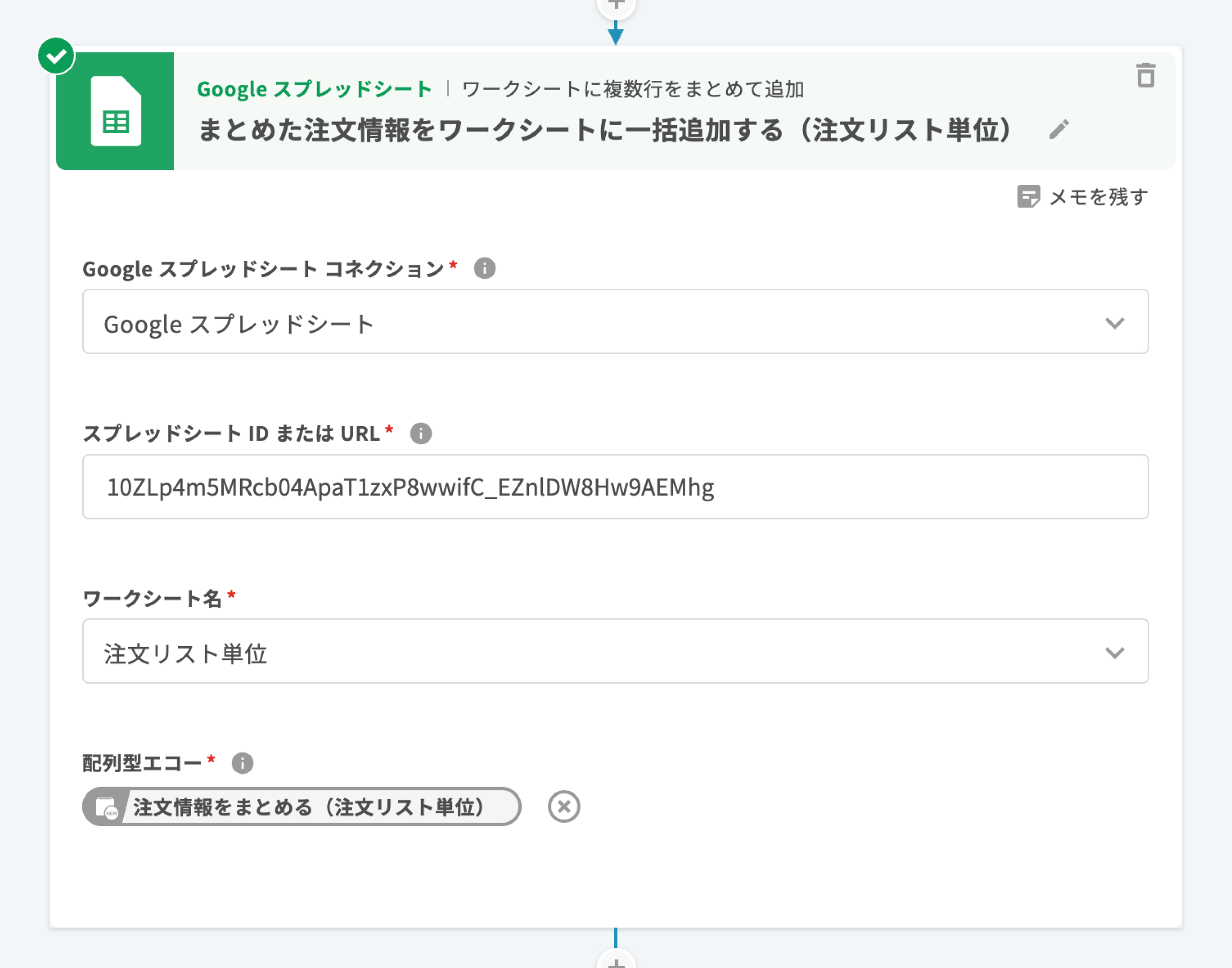Image resolution: width=1232 pixels, height=968 pixels.
Task: Show info icon beside 配列型エコー
Action: pos(242,763)
